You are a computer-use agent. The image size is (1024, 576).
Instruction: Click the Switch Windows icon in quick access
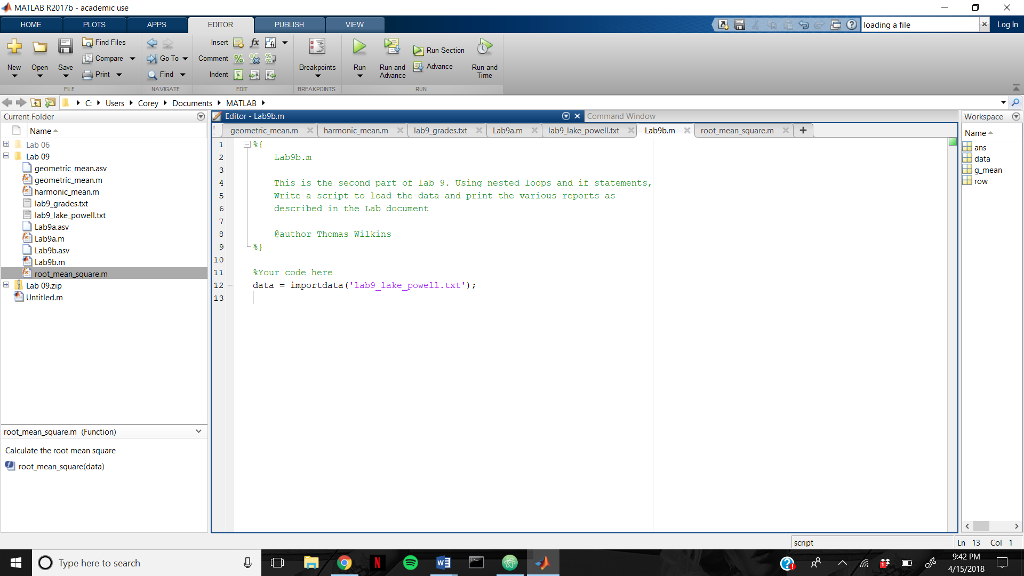click(x=835, y=25)
